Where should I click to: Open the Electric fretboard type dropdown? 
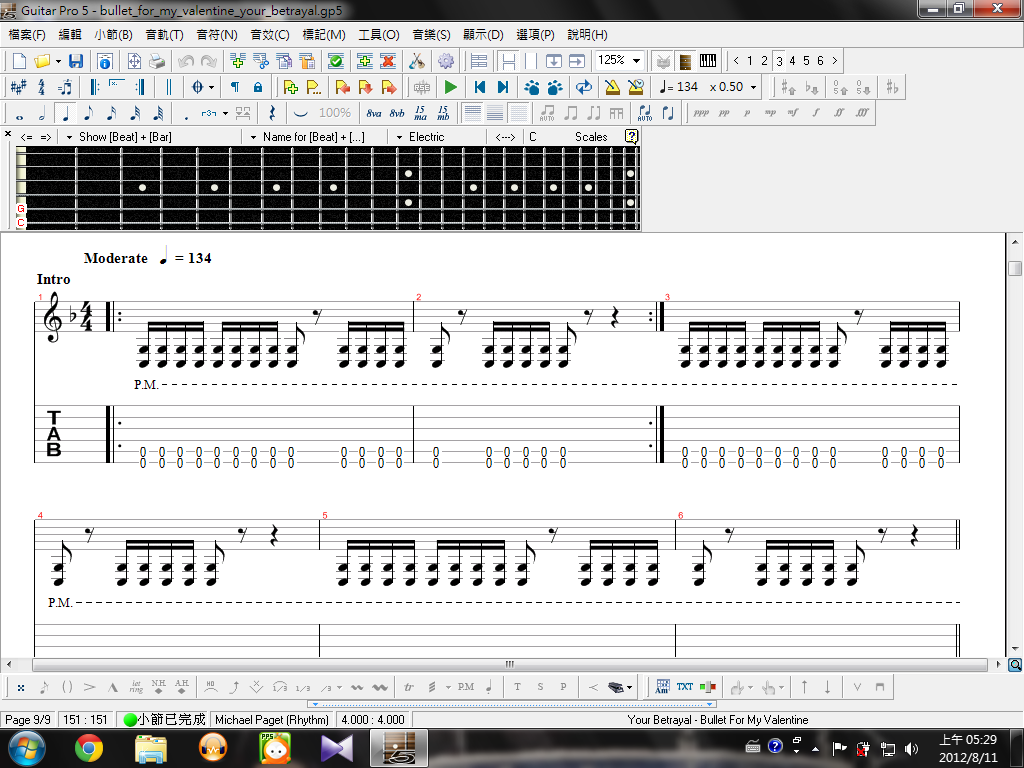tap(399, 137)
